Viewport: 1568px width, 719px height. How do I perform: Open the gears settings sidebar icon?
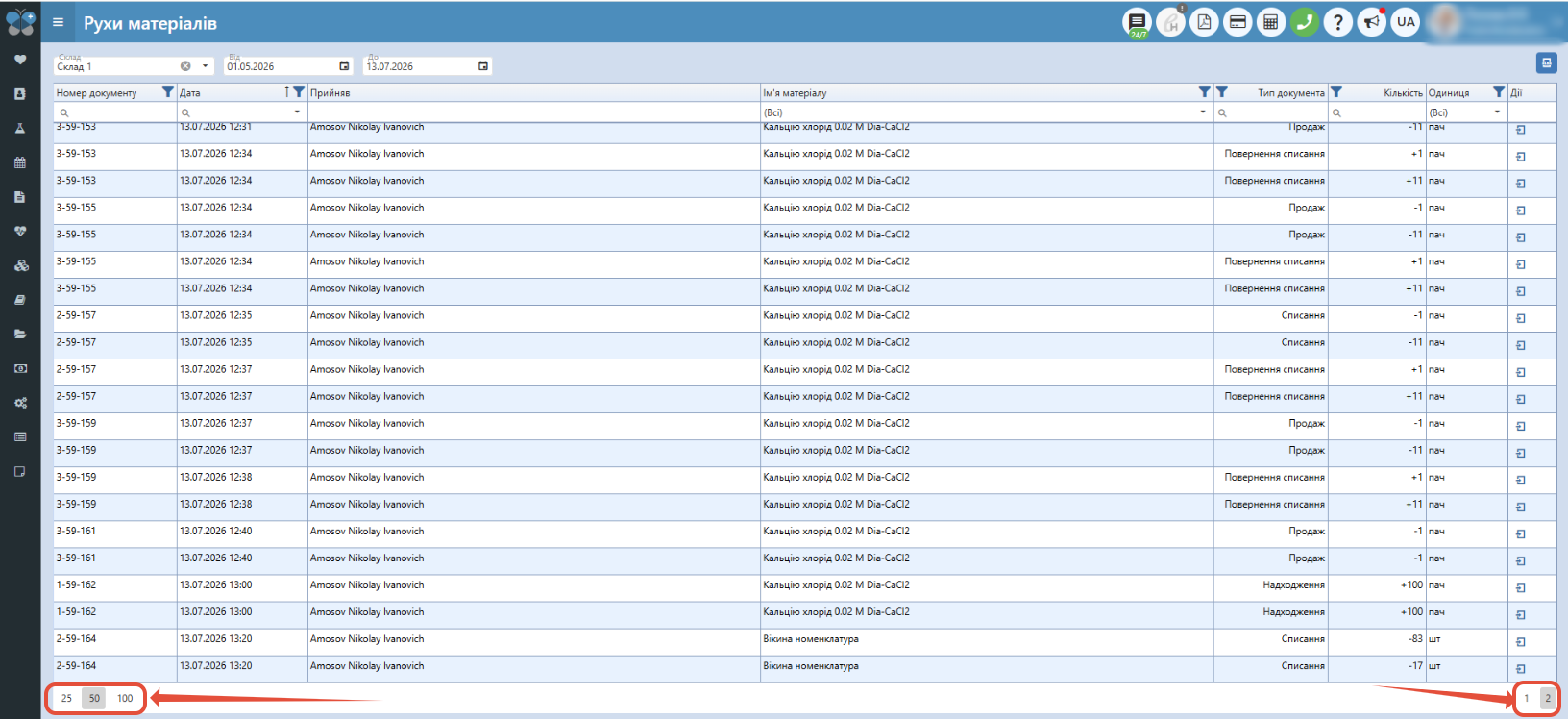(x=20, y=403)
